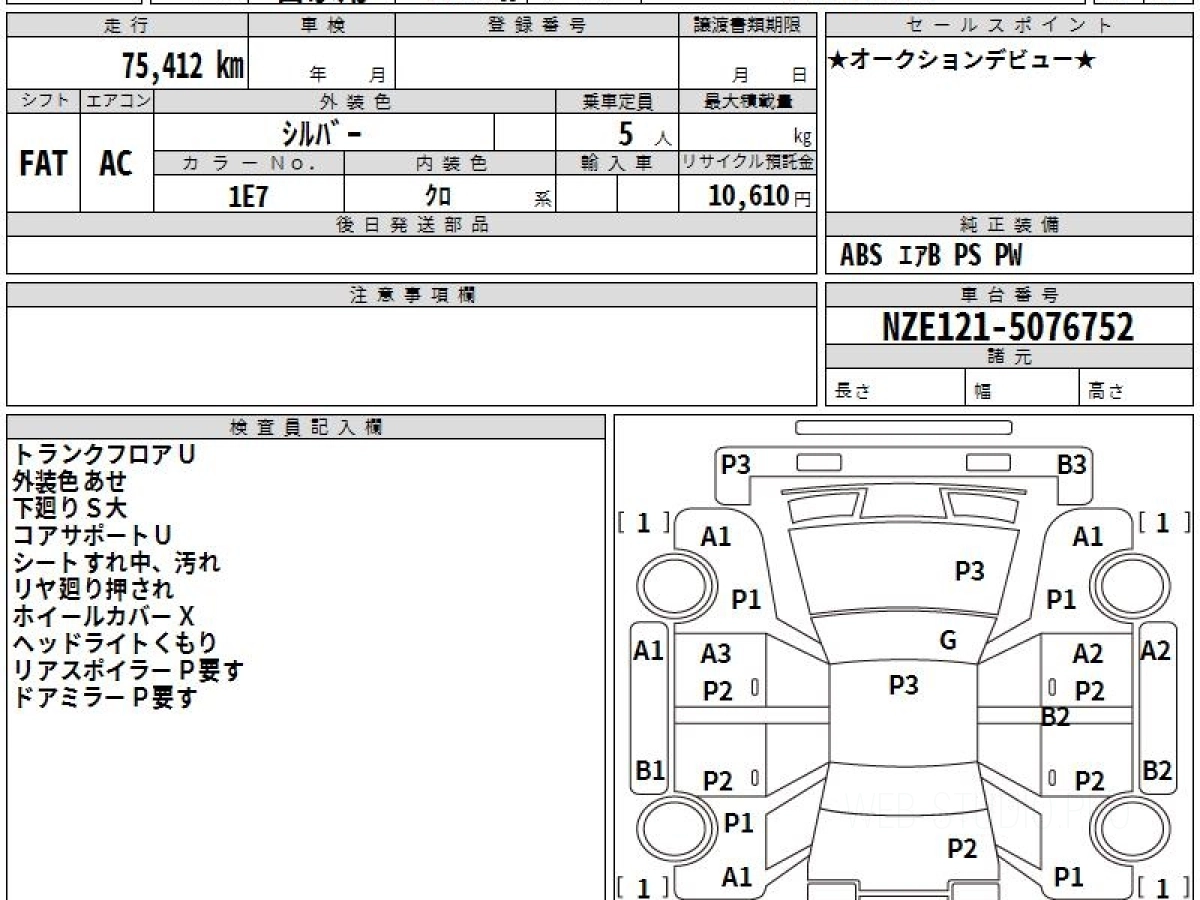Select inspector note リヤ廻り押され
Image resolution: width=1200 pixels, height=900 pixels.
pyautogui.click(x=93, y=589)
